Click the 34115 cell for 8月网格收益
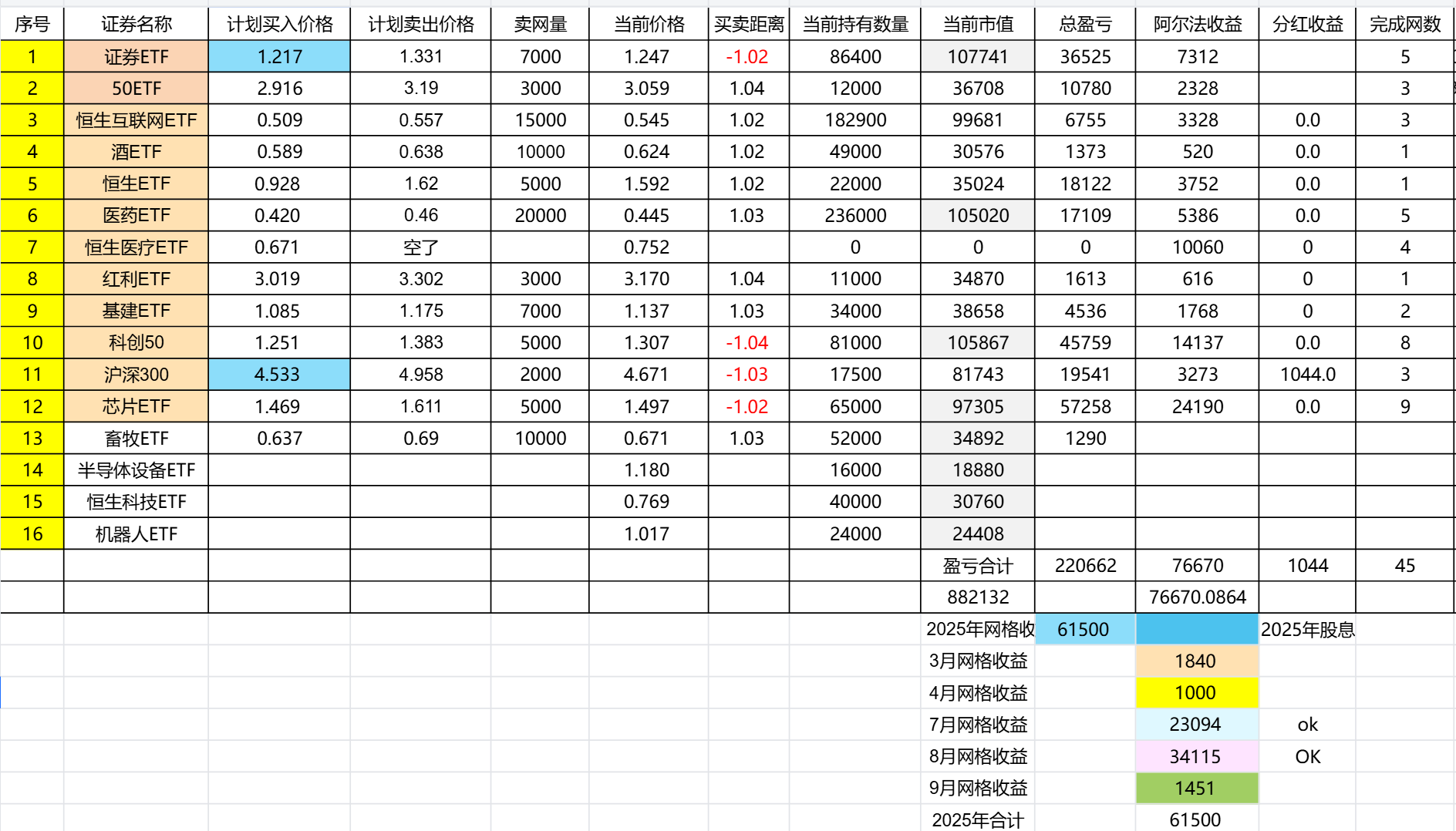Screen dimensions: 1456x831 [x=1198, y=757]
